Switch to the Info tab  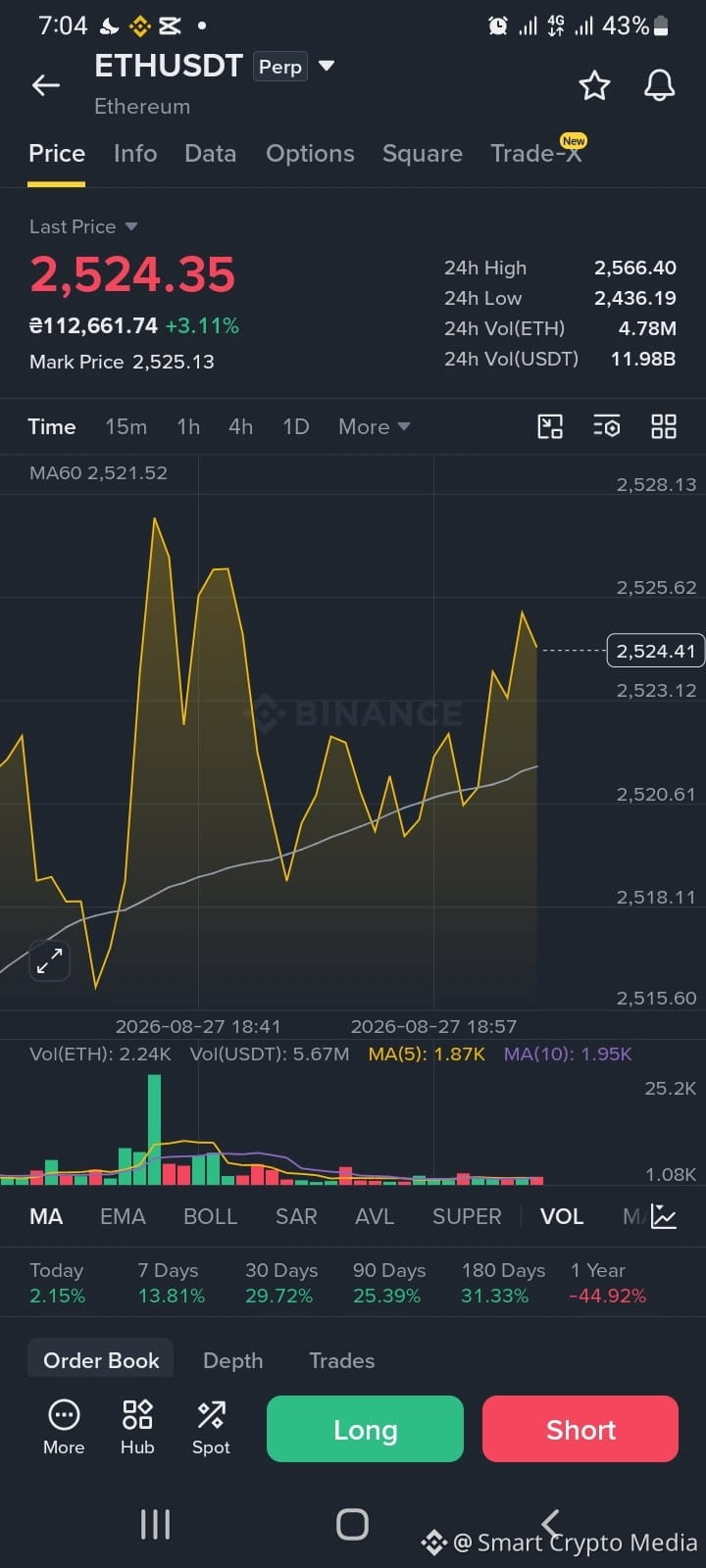point(135,154)
